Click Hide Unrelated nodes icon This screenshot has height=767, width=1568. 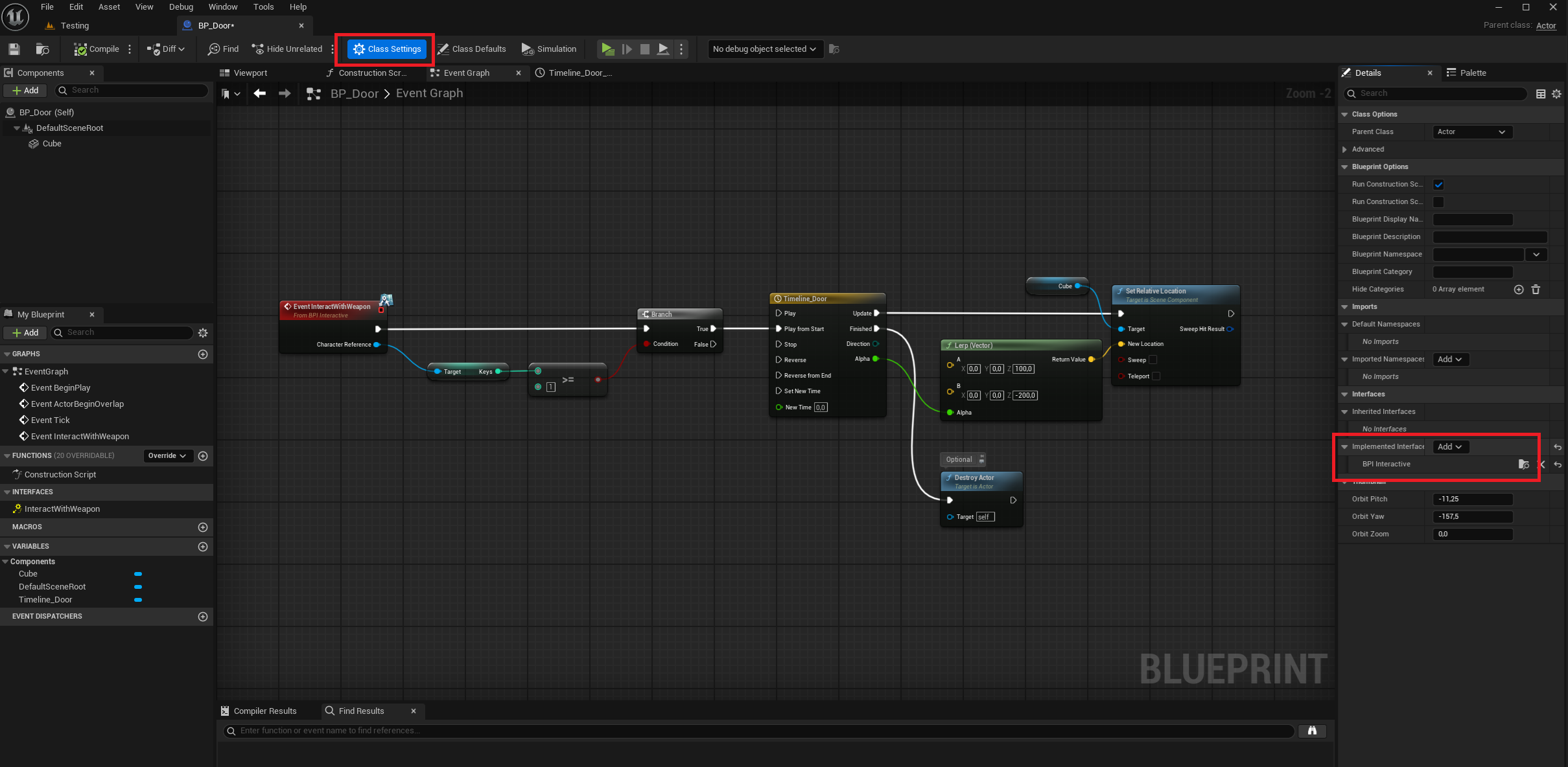(258, 49)
